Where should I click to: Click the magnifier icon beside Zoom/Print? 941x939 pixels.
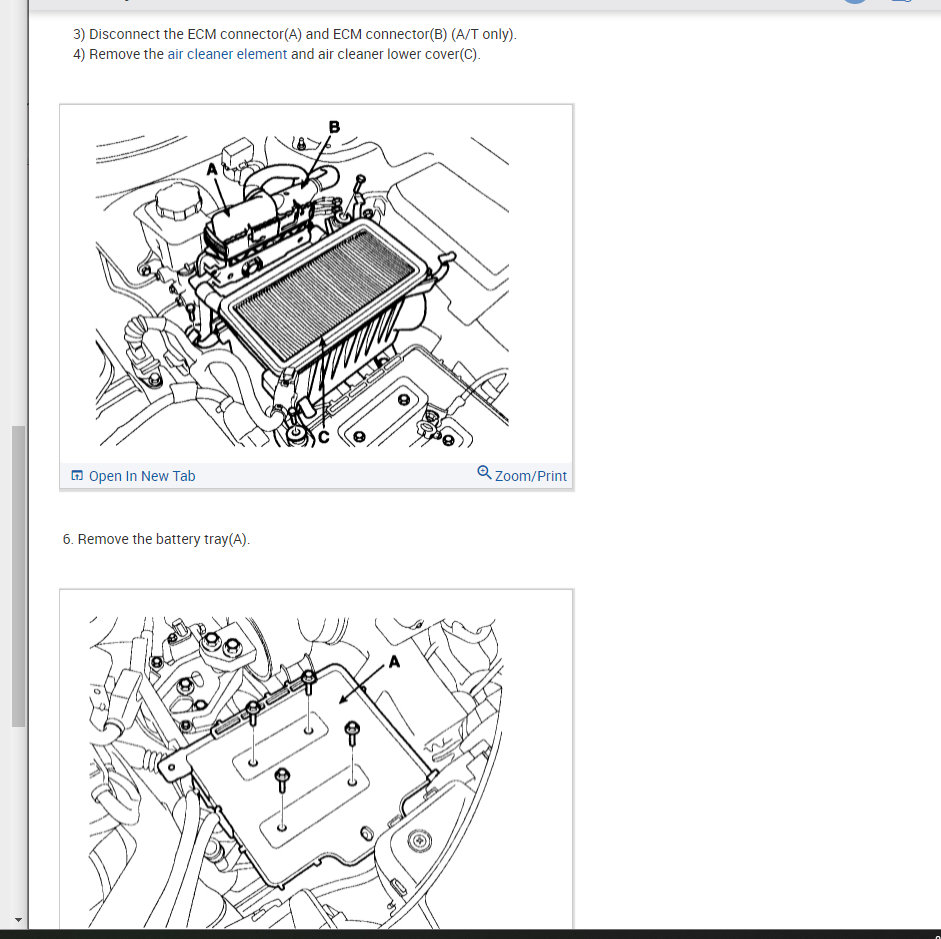(484, 473)
